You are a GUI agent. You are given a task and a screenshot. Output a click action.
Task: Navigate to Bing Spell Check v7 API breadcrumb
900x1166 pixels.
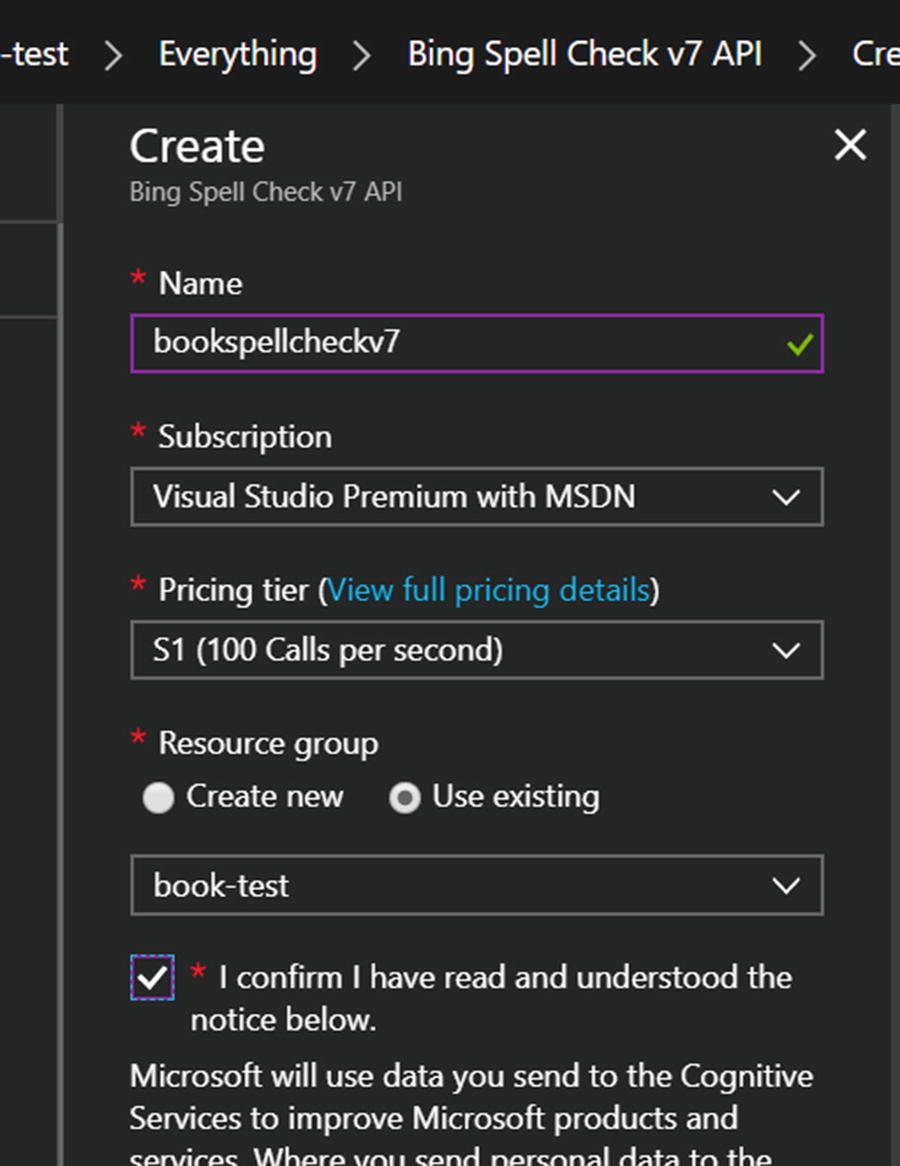tap(584, 54)
